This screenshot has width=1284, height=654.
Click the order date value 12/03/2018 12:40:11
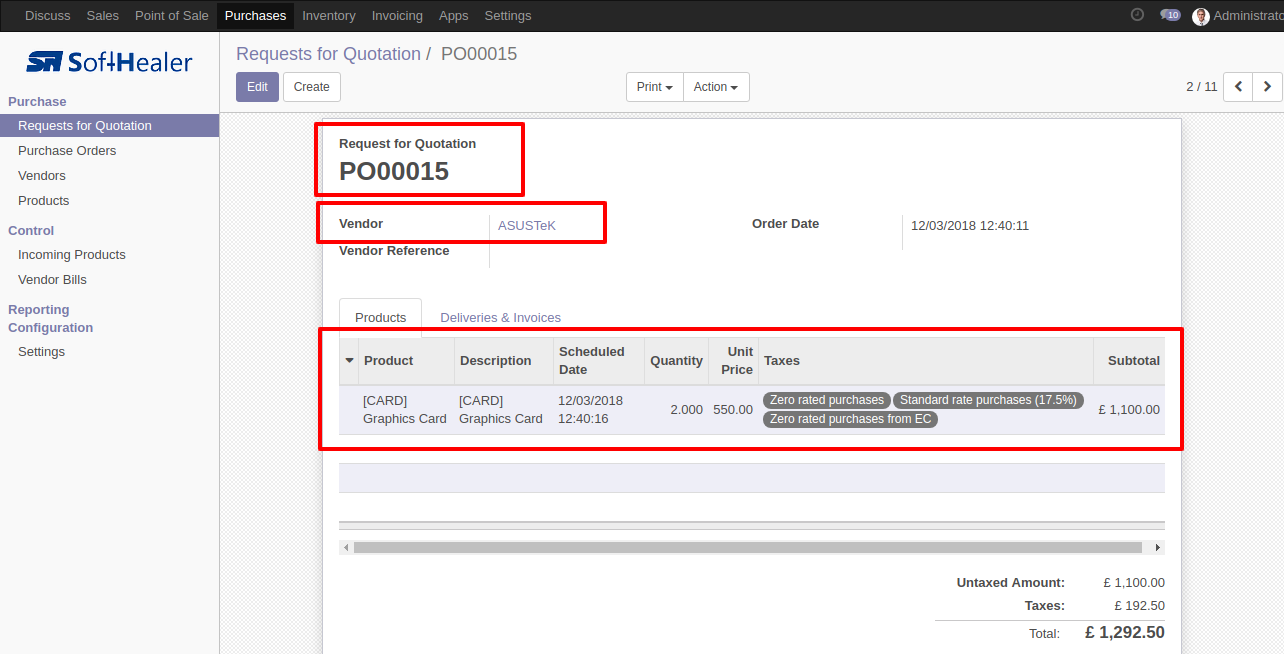(970, 226)
